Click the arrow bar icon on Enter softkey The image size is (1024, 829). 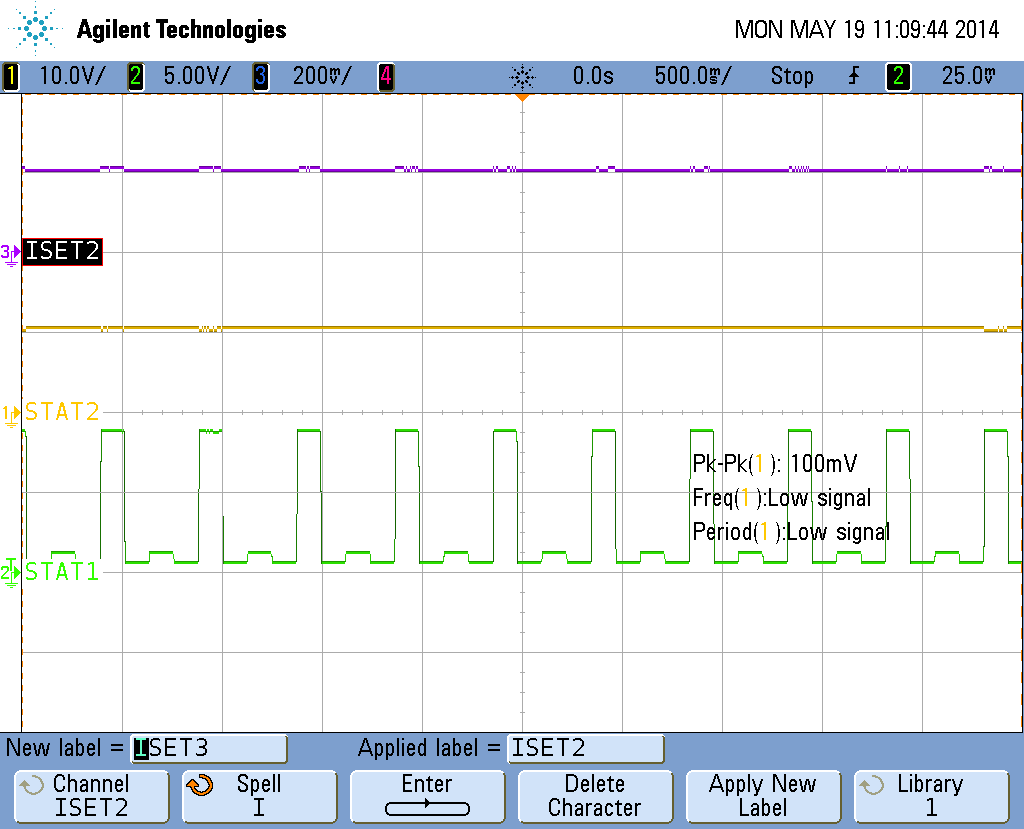coord(427,808)
